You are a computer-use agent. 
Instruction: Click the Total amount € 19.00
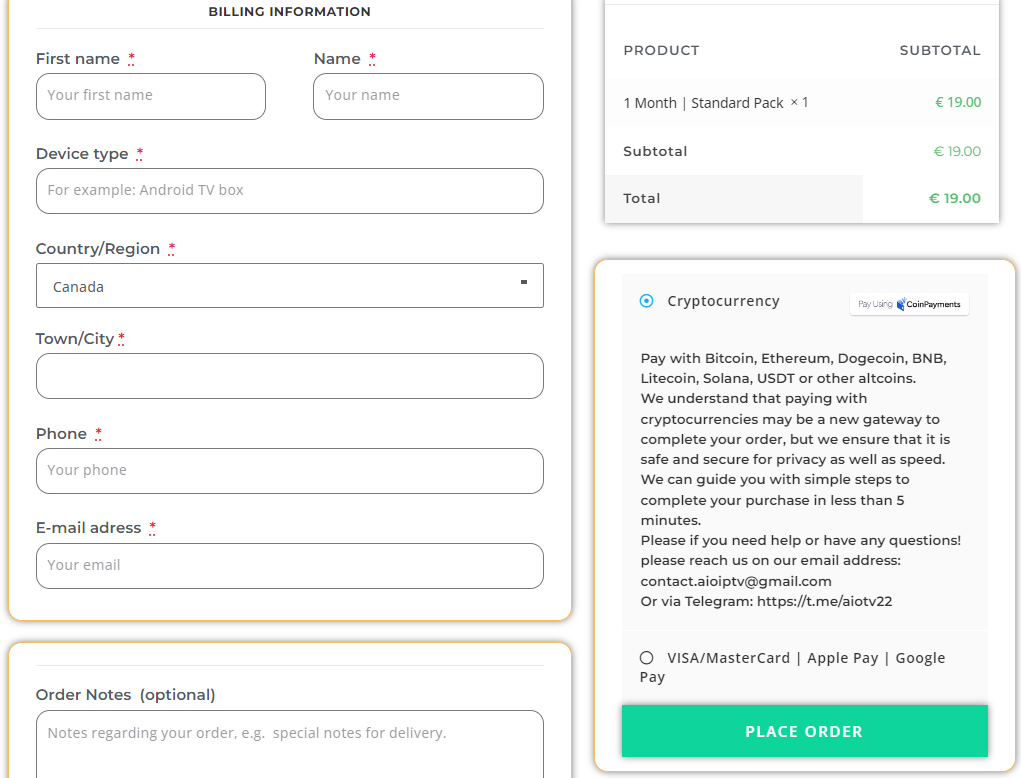[x=954, y=198]
